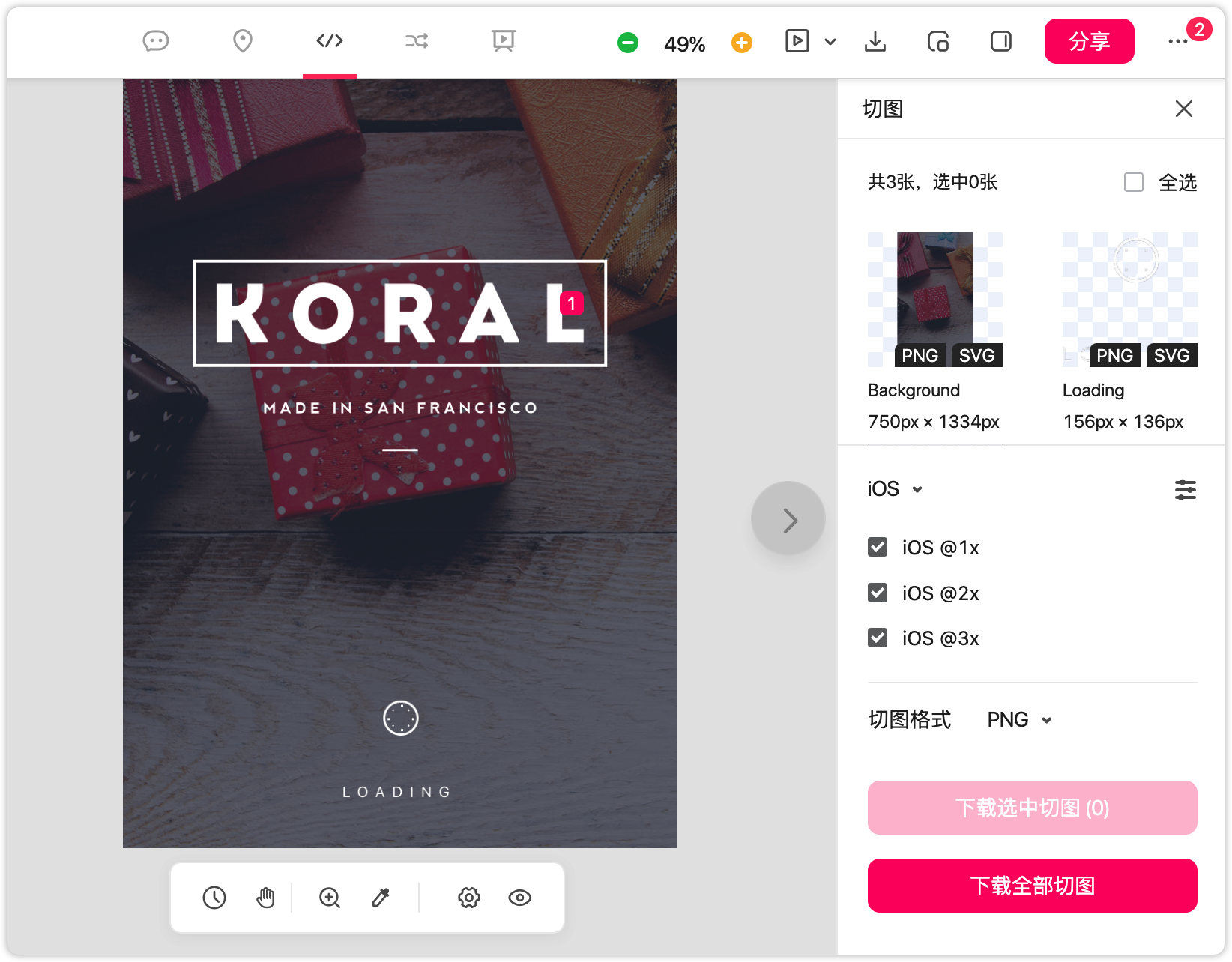This screenshot has width=1232, height=962.
Task: Switch to the presentation screen tab
Action: (x=503, y=41)
